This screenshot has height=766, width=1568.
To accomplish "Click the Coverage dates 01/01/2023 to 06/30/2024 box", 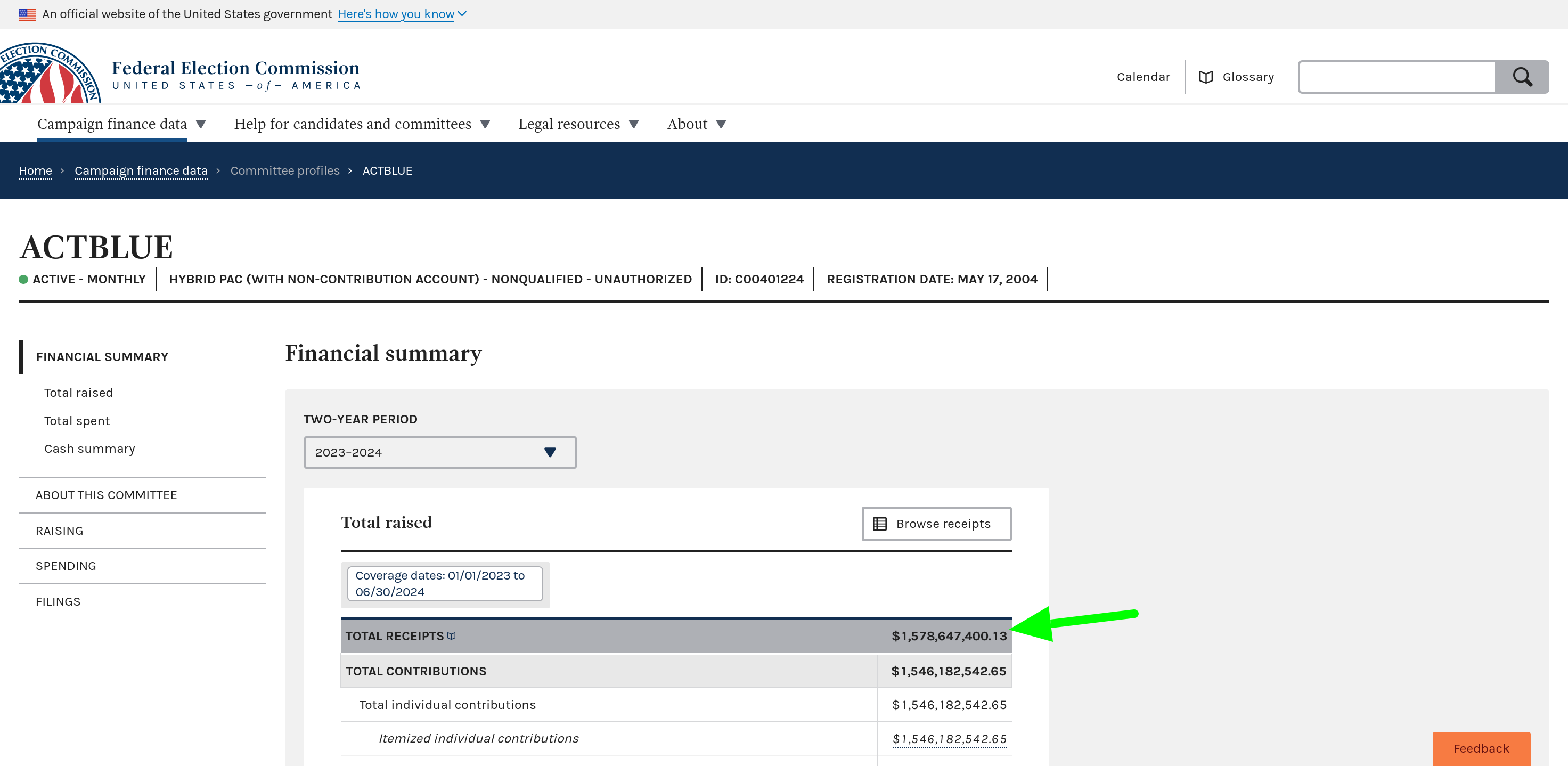I will [444, 584].
